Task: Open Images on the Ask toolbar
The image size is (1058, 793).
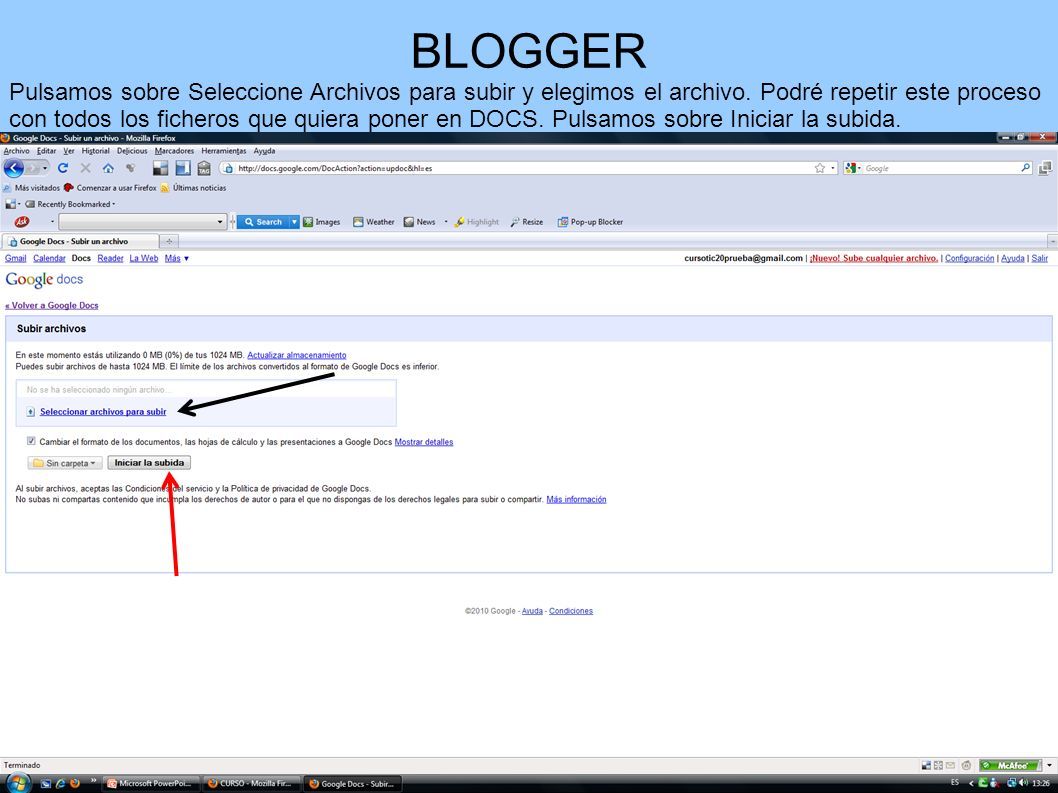Action: (x=322, y=222)
